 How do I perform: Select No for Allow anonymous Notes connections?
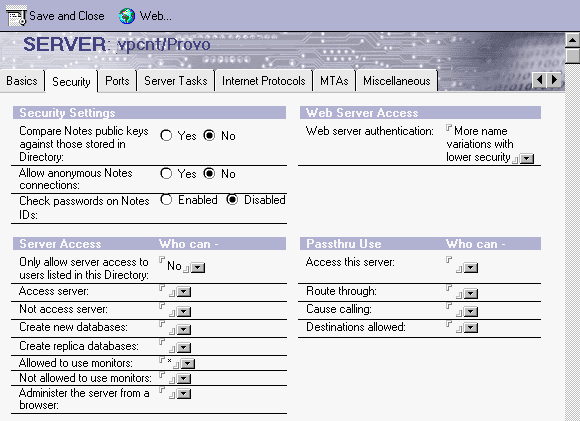click(x=209, y=174)
